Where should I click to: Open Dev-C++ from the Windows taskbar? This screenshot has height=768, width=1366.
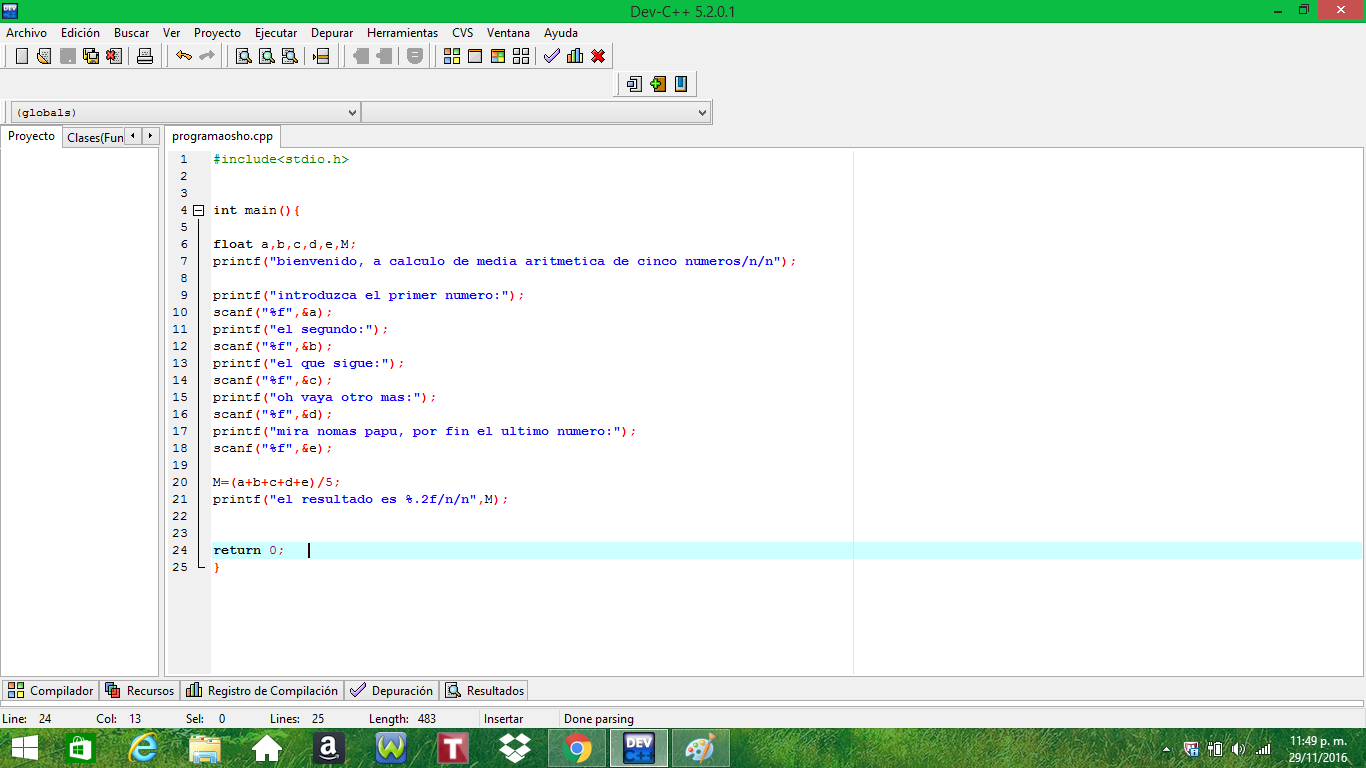tap(638, 747)
